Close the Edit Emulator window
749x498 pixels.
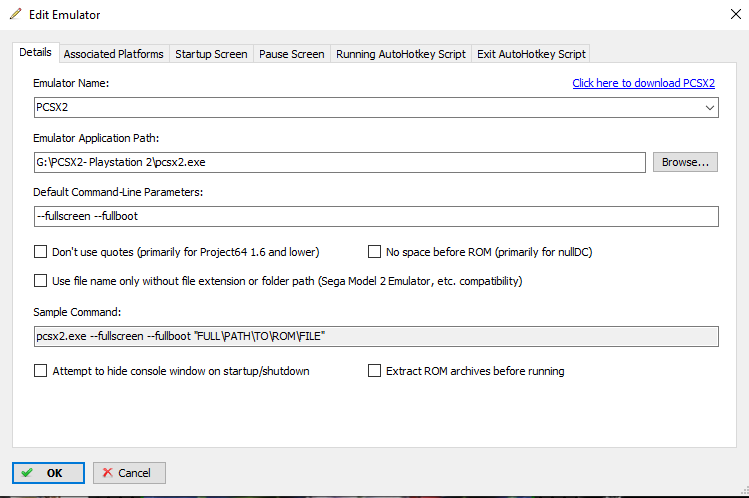[736, 14]
